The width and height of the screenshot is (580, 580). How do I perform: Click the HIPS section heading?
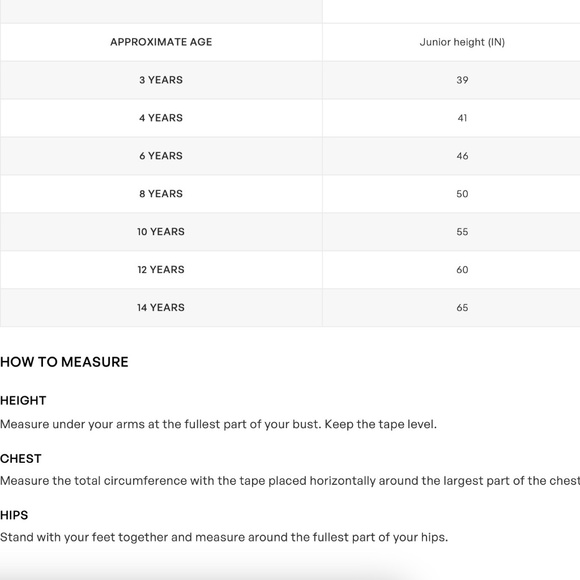click(14, 515)
